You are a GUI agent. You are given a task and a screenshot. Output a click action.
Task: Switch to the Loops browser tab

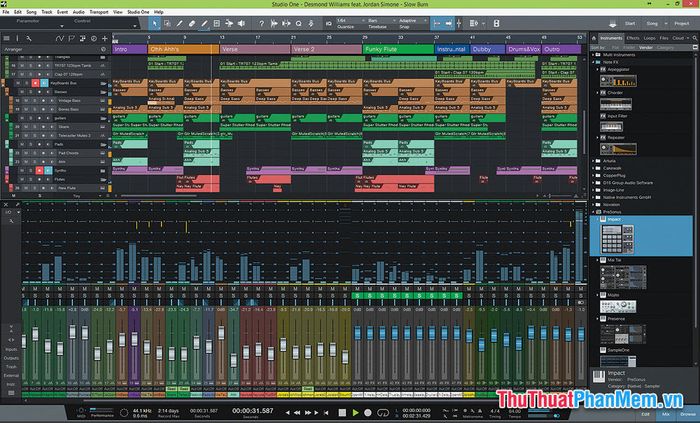point(650,38)
